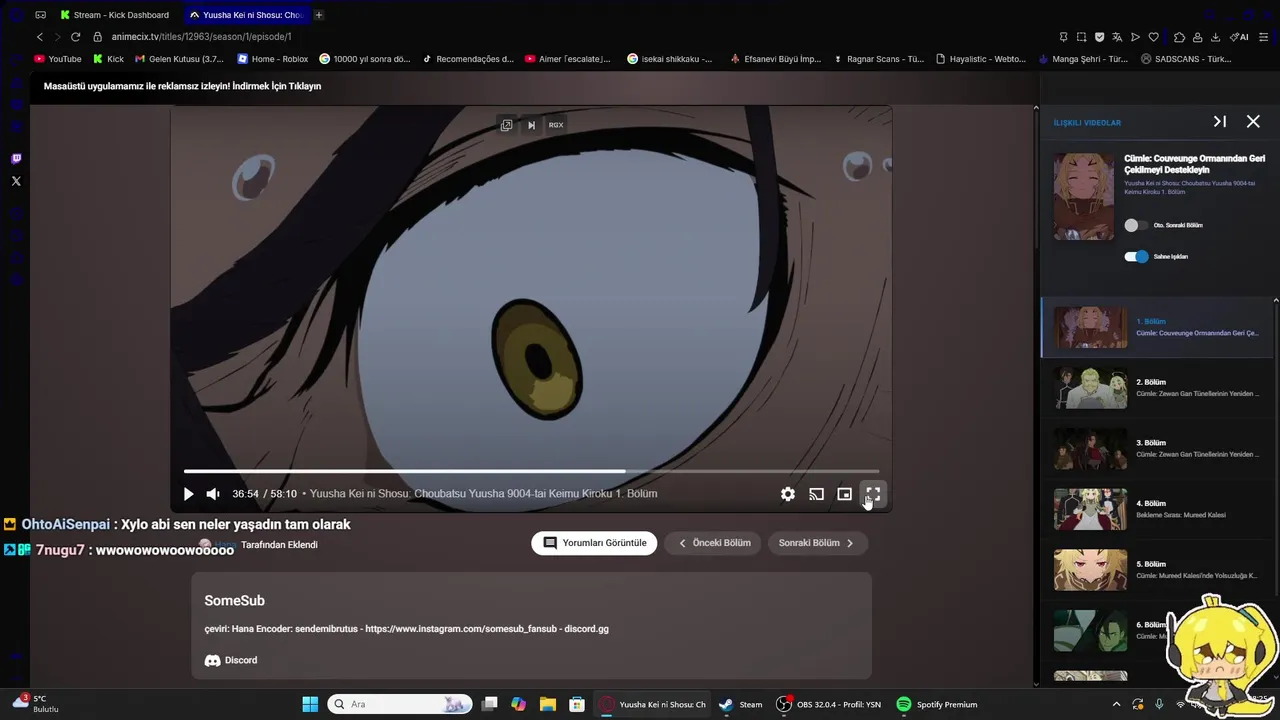This screenshot has width=1280, height=720.
Task: Open Spotify Premium from taskbar
Action: 938,704
